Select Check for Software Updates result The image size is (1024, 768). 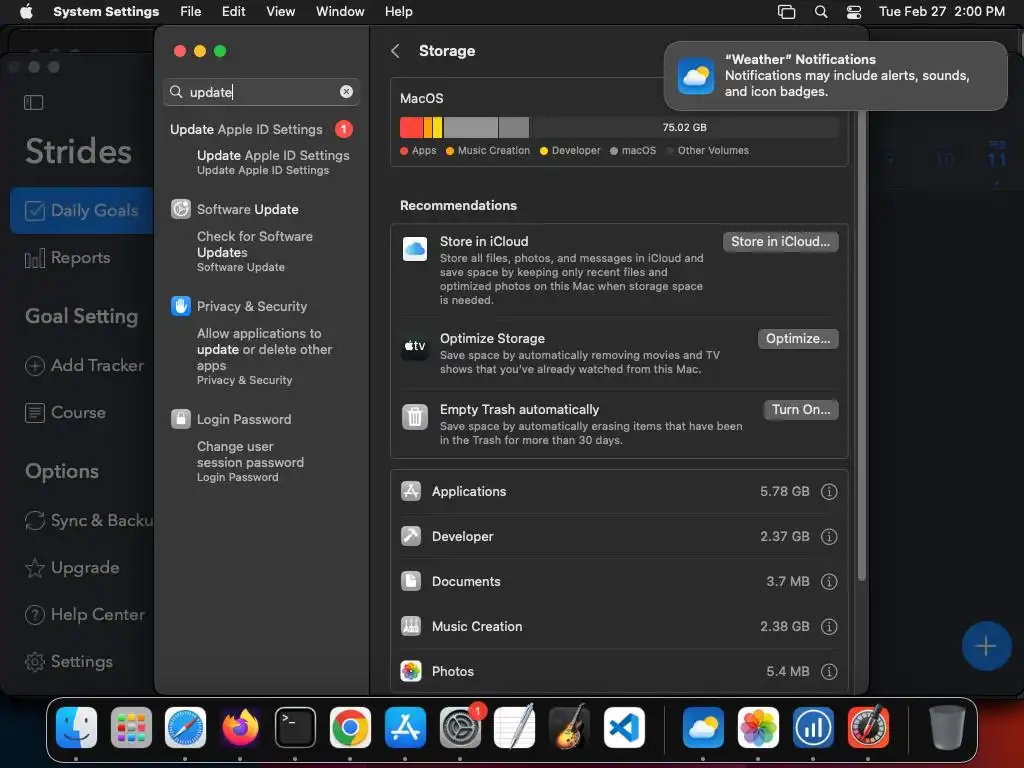tap(255, 251)
